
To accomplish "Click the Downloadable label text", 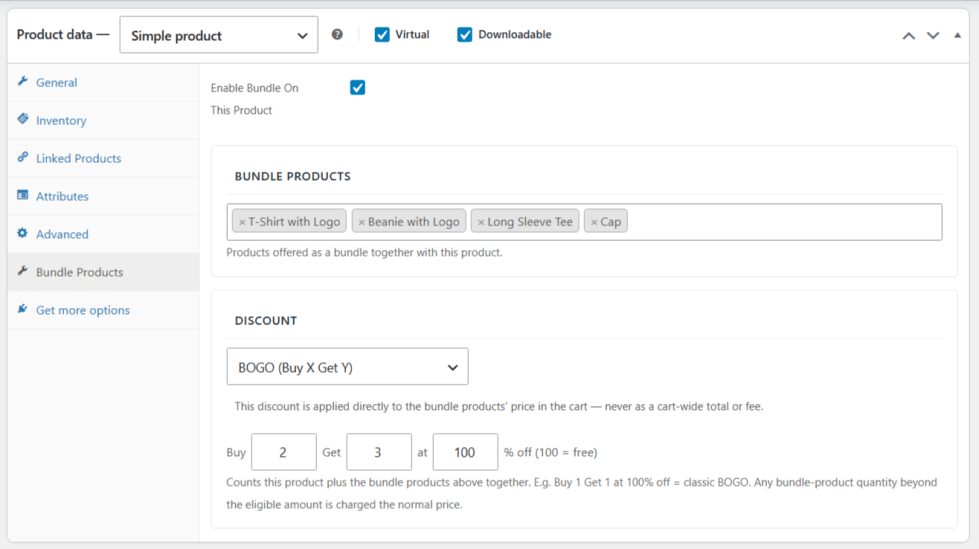I will coord(514,34).
